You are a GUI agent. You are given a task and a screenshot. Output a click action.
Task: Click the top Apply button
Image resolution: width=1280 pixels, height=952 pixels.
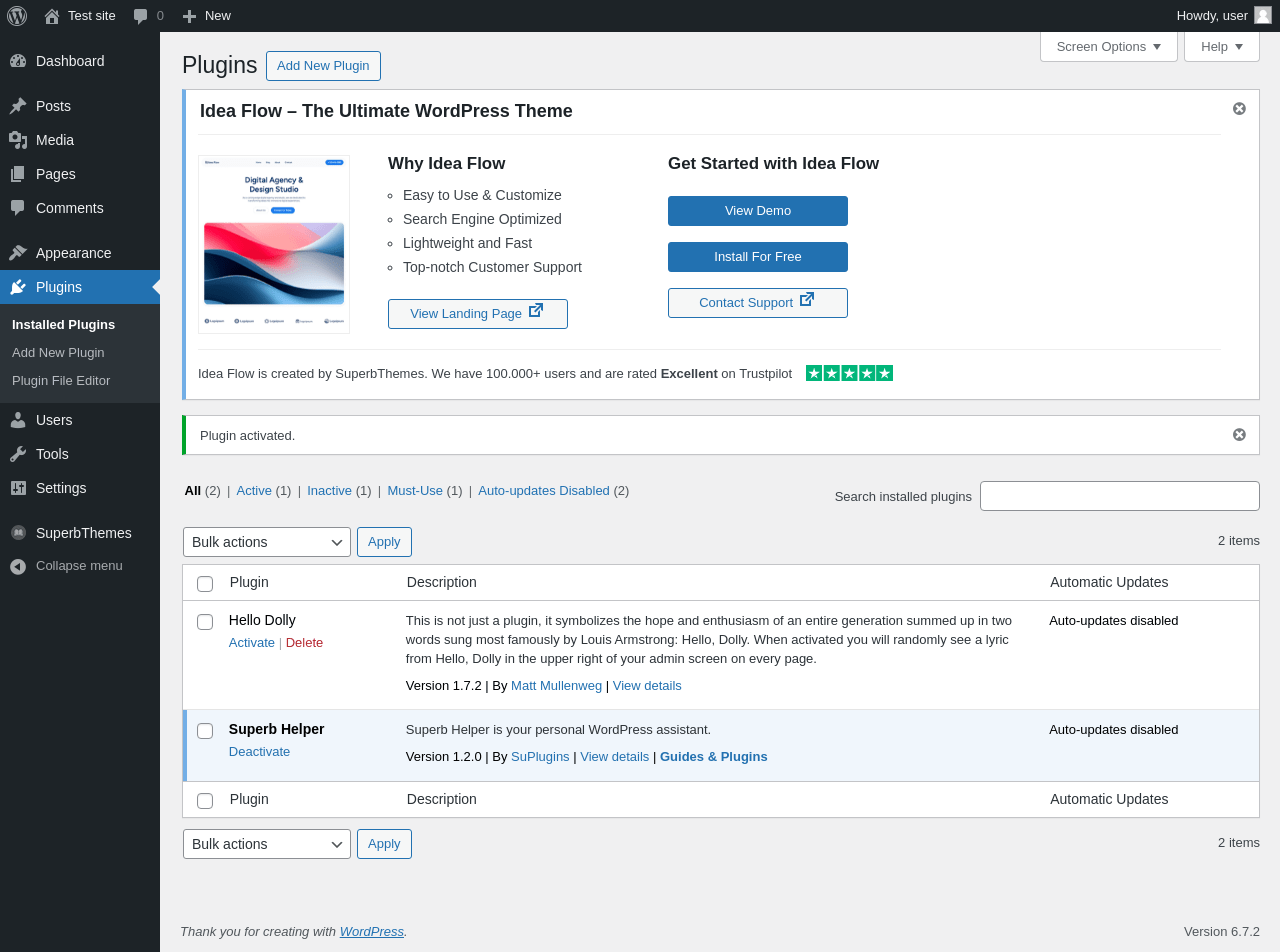tap(384, 542)
